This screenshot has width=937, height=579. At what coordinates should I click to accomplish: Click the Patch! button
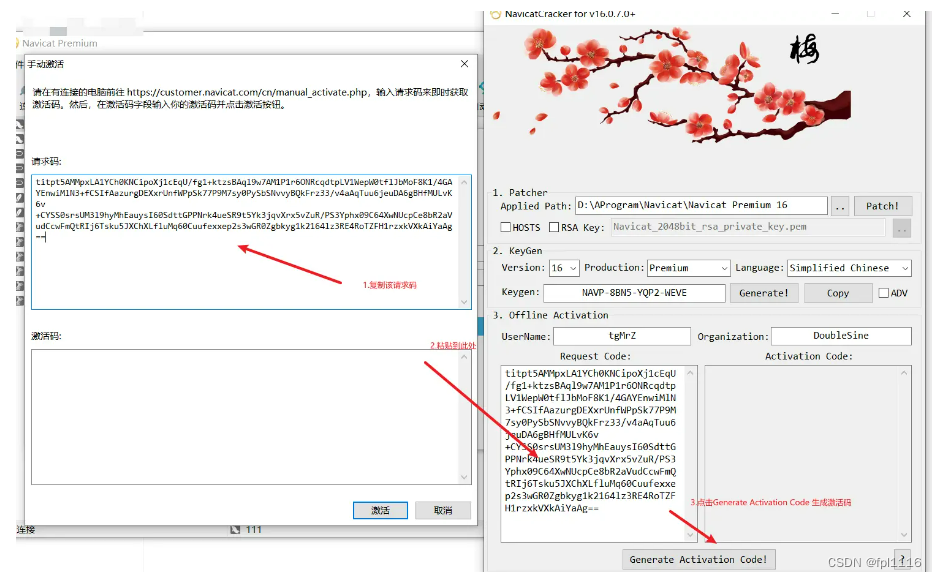(883, 206)
